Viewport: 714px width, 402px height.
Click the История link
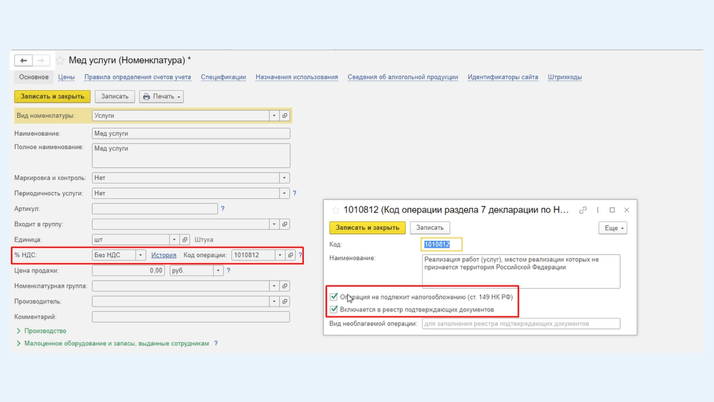[x=163, y=255]
